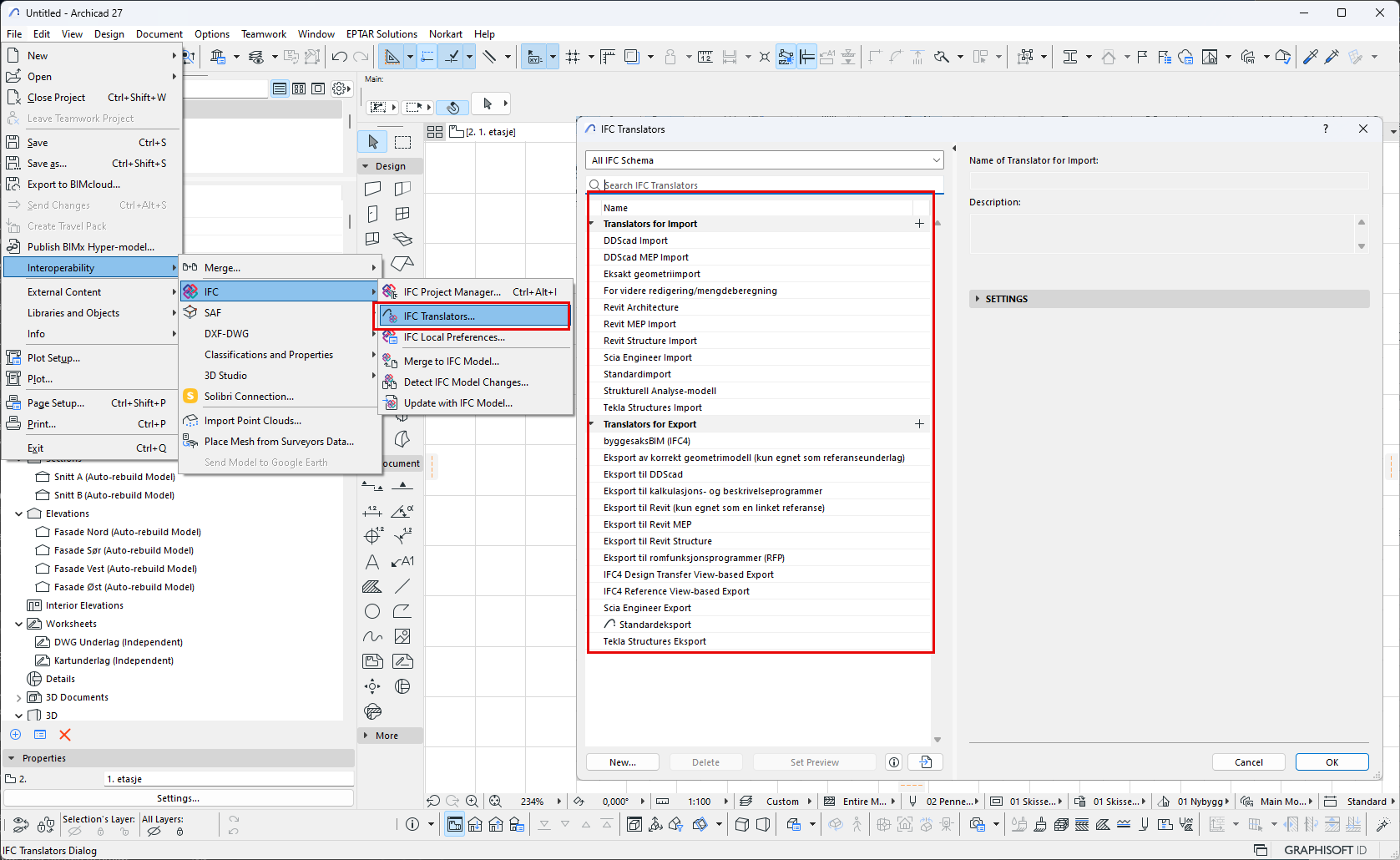
Task: Choose Merge to IFC Model menu entry
Action: 451,362
